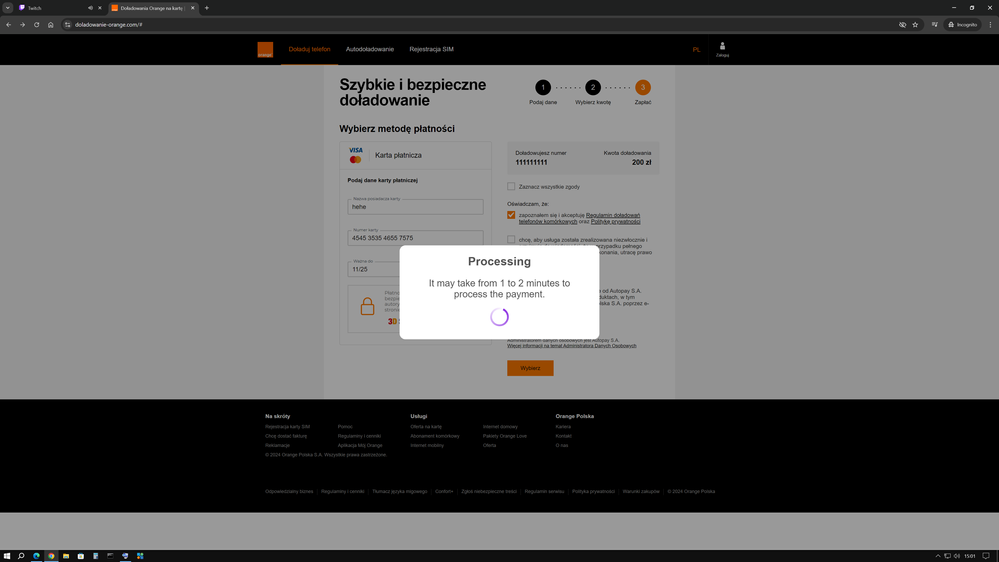999x562 pixels.
Task: Open a new browser tab with the plus icon
Action: (x=206, y=8)
